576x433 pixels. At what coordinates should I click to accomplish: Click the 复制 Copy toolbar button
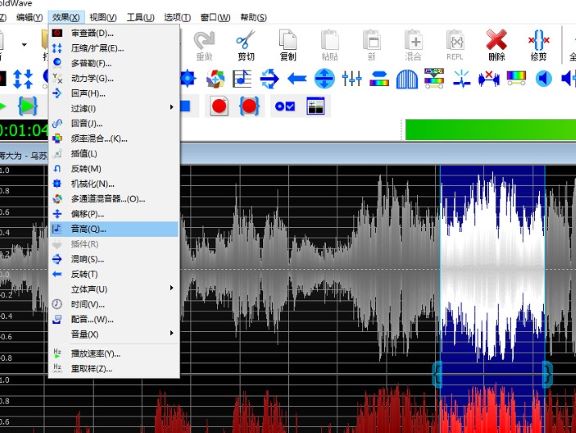coord(288,45)
